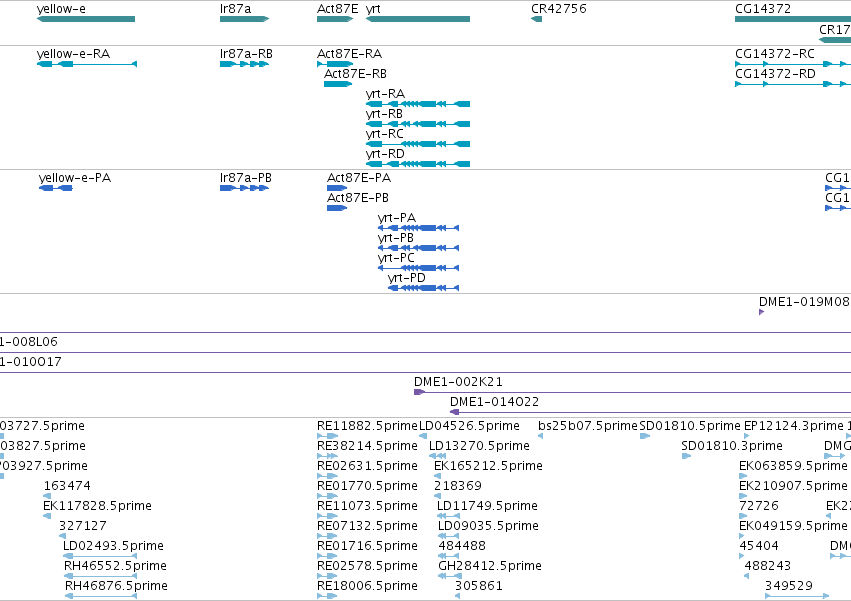Select the Act87E-PA protein bar
The width and height of the screenshot is (851, 601).
click(x=337, y=188)
